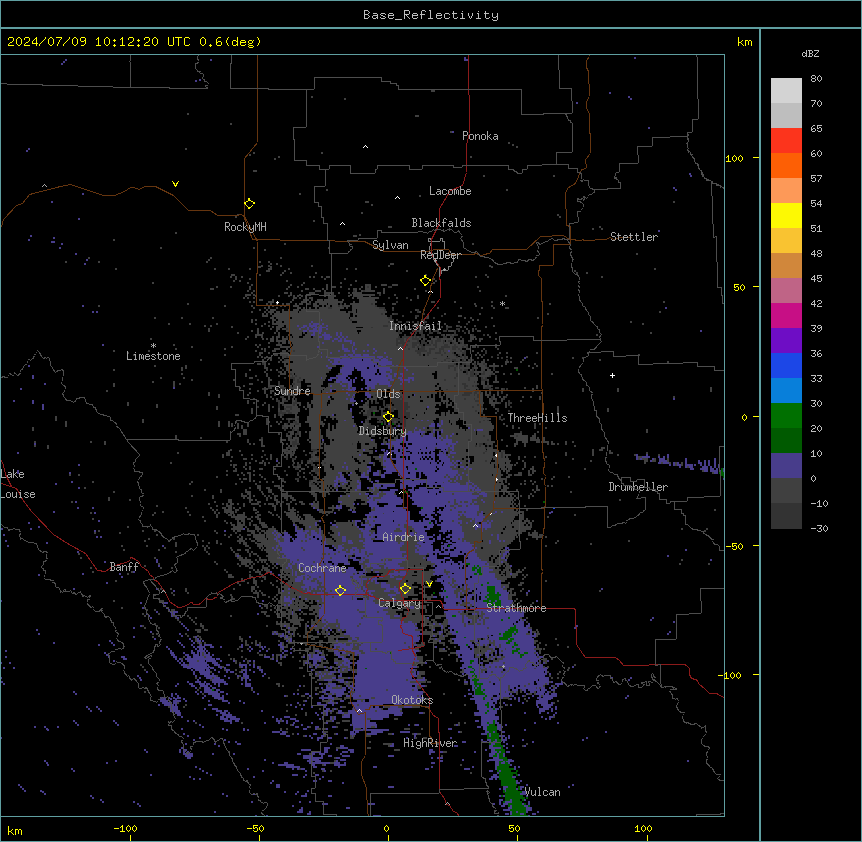This screenshot has height=842, width=862.
Task: Click the 2024/07/09 10:12:20 UTC timestamp
Action: pos(99,42)
